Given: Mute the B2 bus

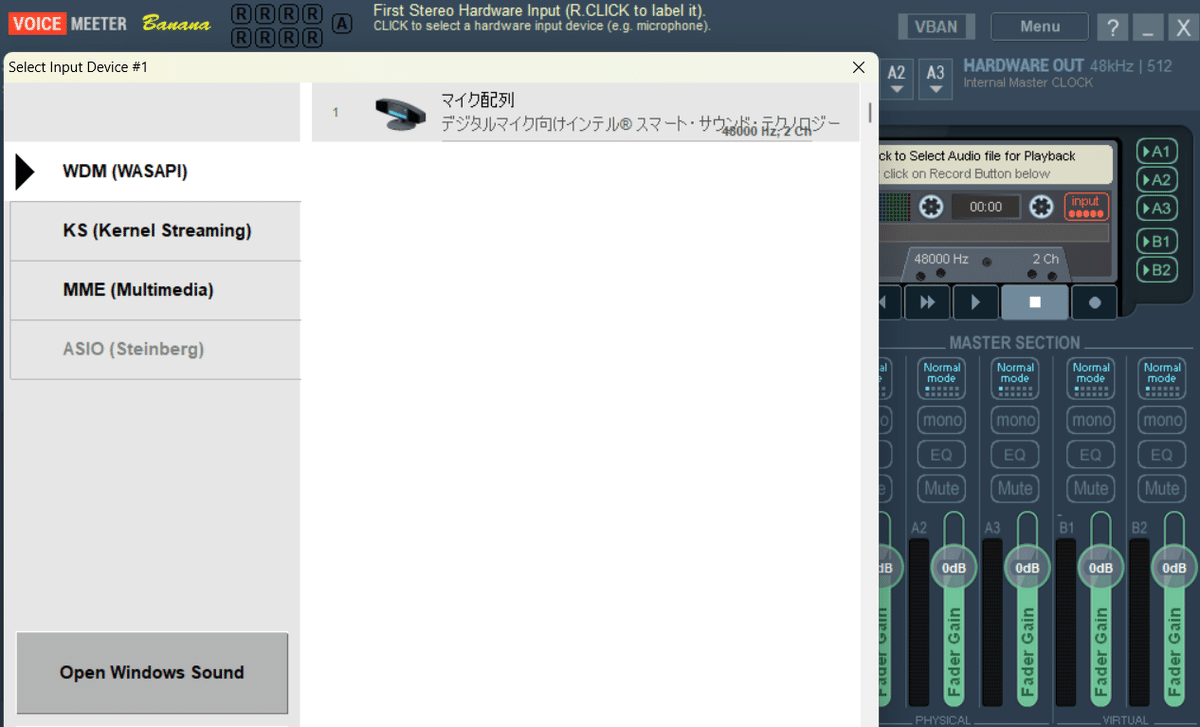Looking at the screenshot, I should coord(1162,489).
